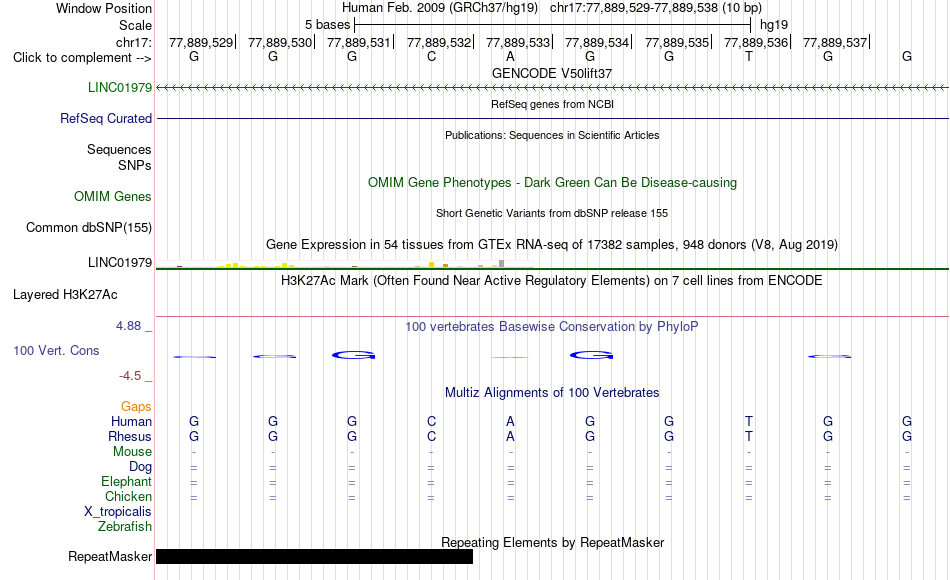Click the 'Click to complement -->' label
Viewport: 950px width, 580px height.
(x=82, y=58)
